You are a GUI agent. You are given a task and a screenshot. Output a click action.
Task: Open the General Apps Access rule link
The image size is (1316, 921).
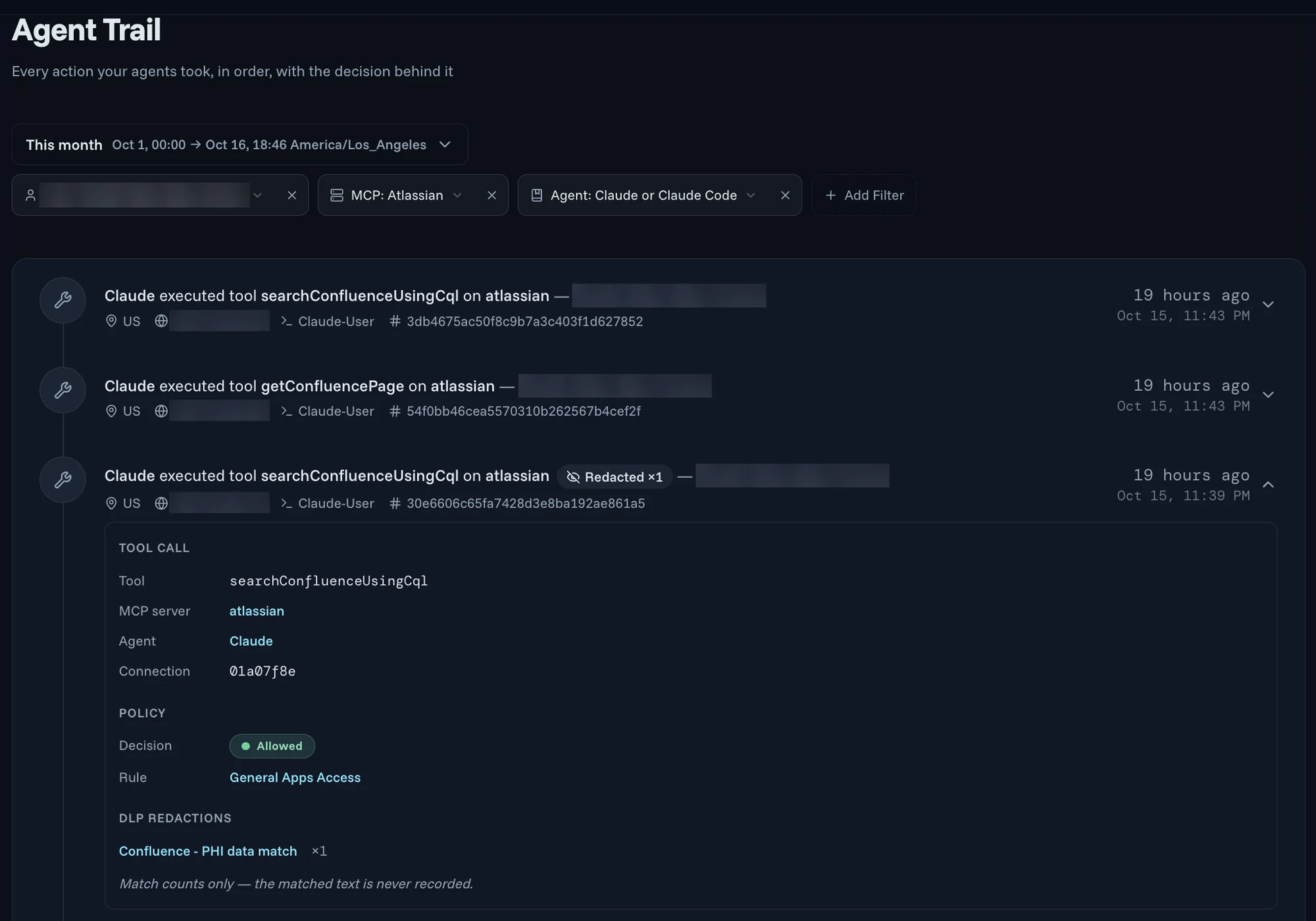pyautogui.click(x=295, y=778)
